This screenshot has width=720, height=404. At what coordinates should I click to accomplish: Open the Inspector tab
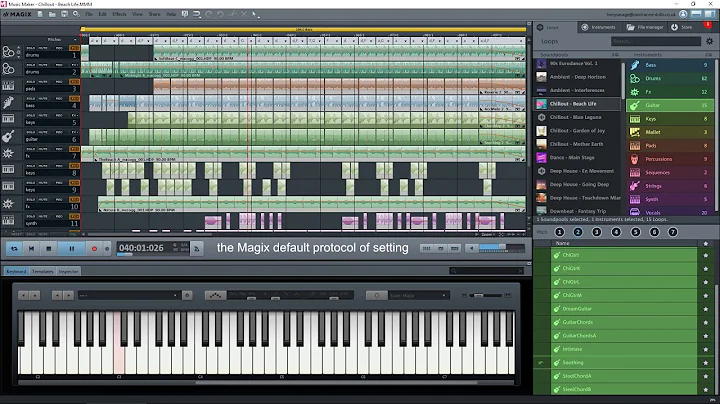click(x=68, y=271)
